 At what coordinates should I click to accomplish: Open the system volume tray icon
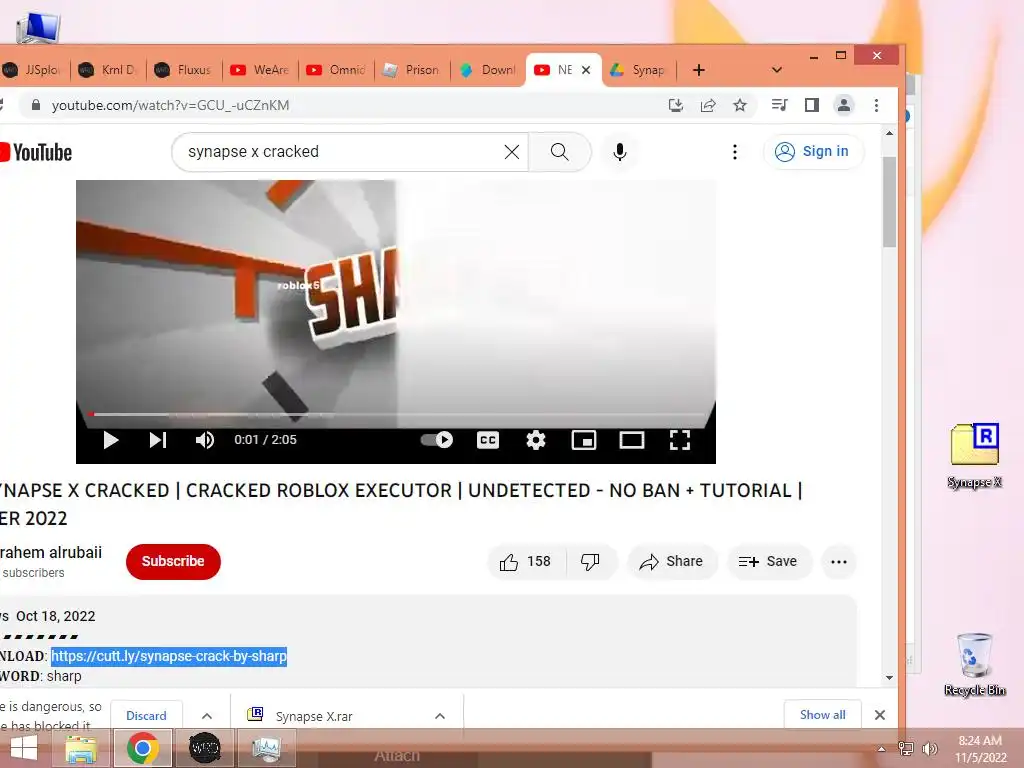point(930,748)
